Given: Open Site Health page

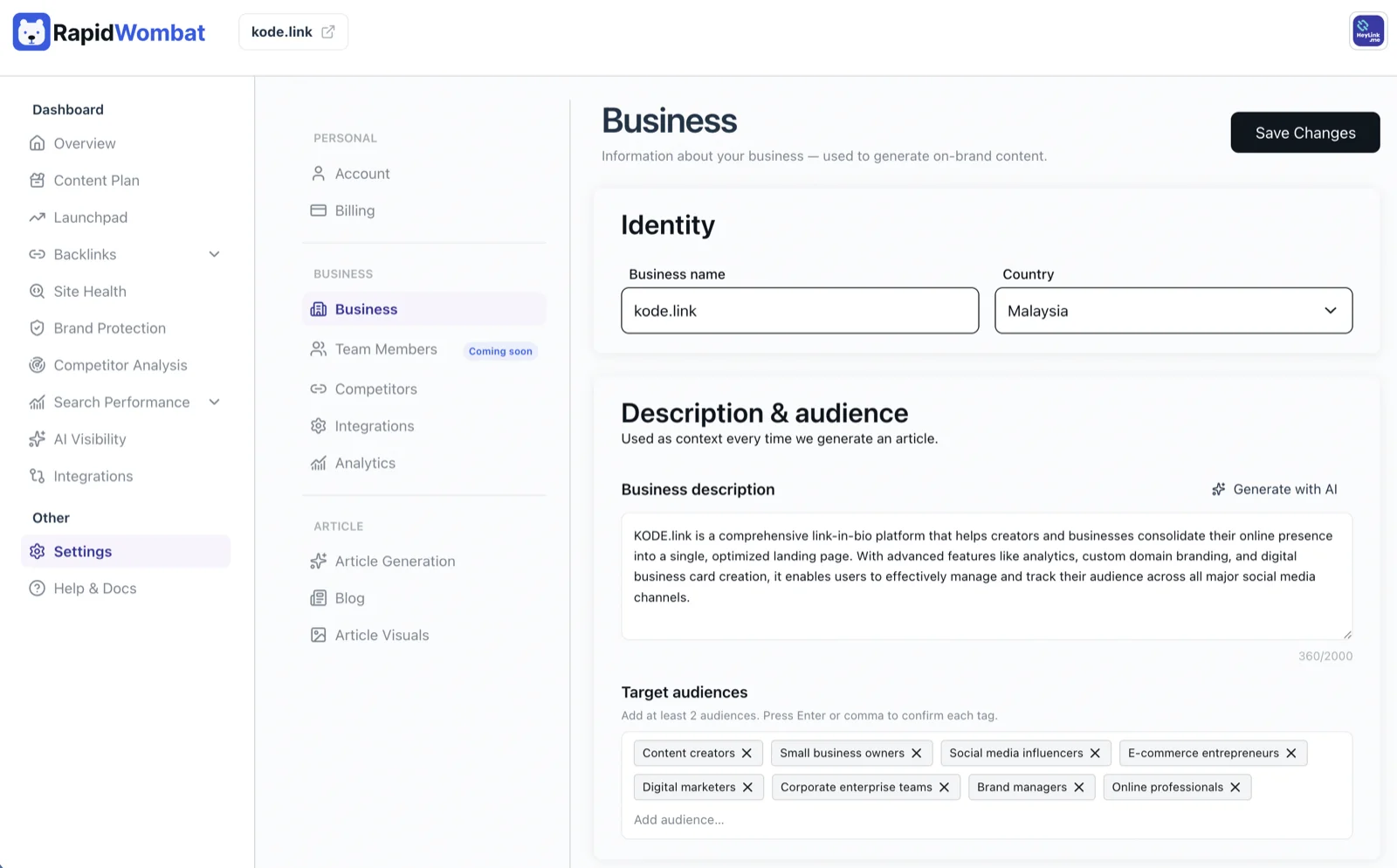Looking at the screenshot, I should coord(90,292).
